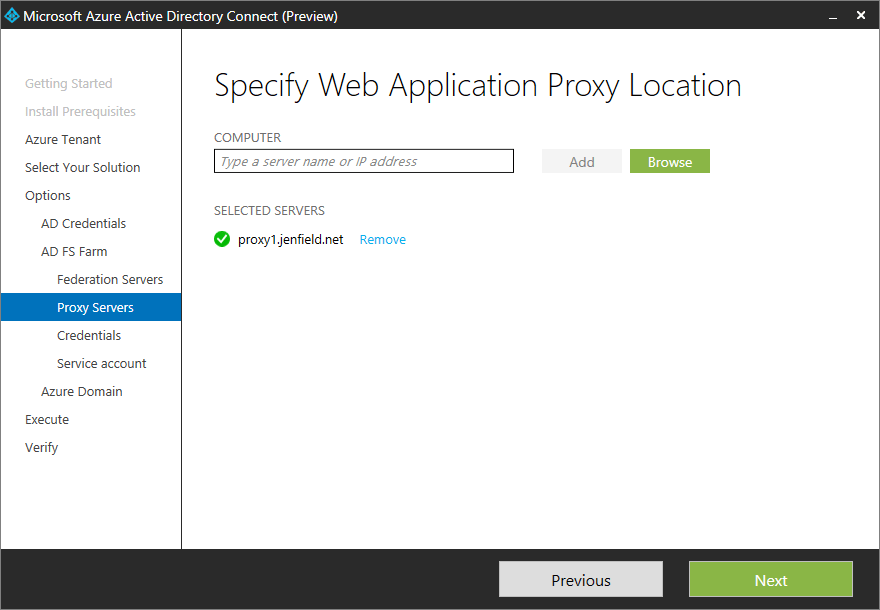This screenshot has width=880, height=610.
Task: Click the Next button
Action: pos(771,580)
